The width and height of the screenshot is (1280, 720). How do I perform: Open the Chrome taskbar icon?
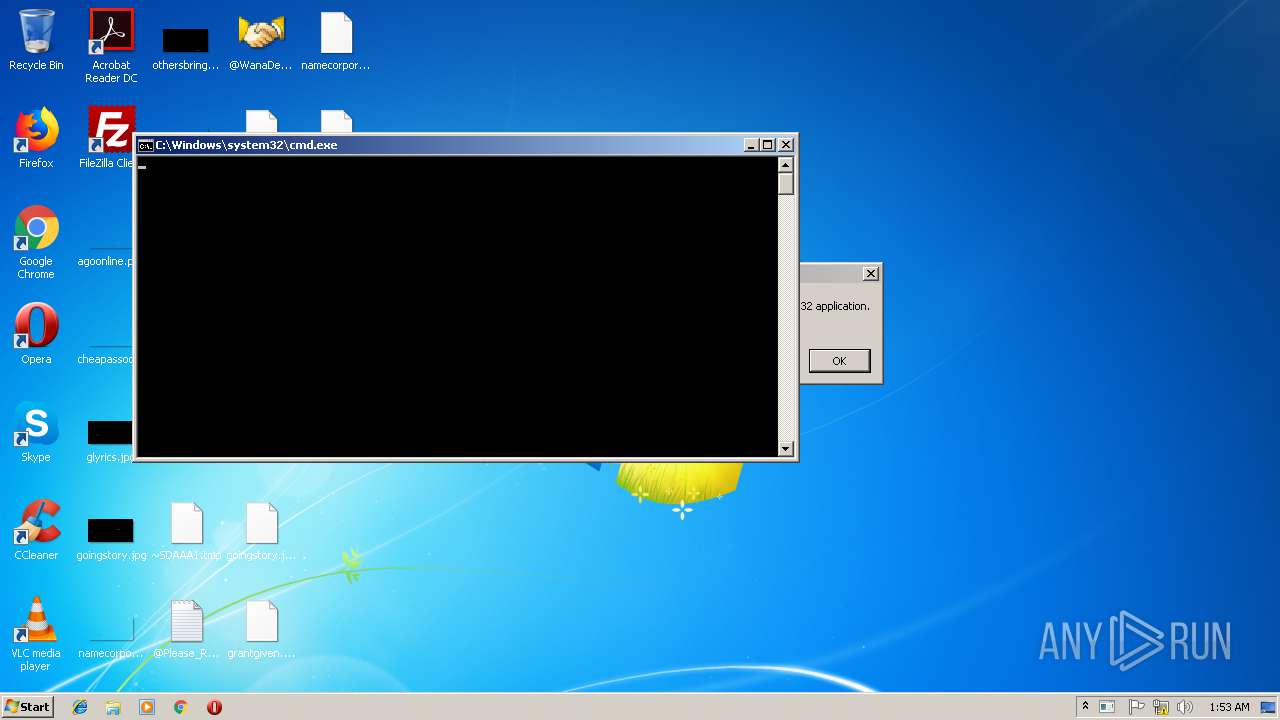point(181,707)
